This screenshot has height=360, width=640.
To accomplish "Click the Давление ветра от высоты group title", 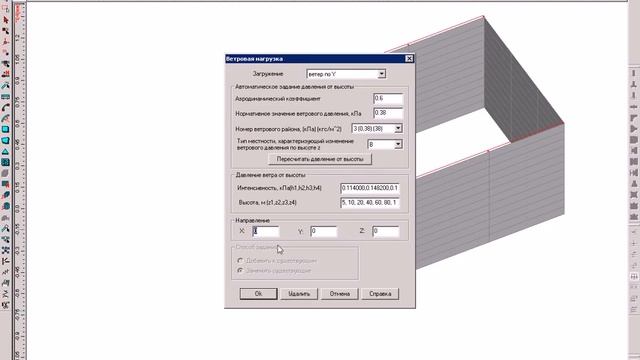I will pos(270,175).
